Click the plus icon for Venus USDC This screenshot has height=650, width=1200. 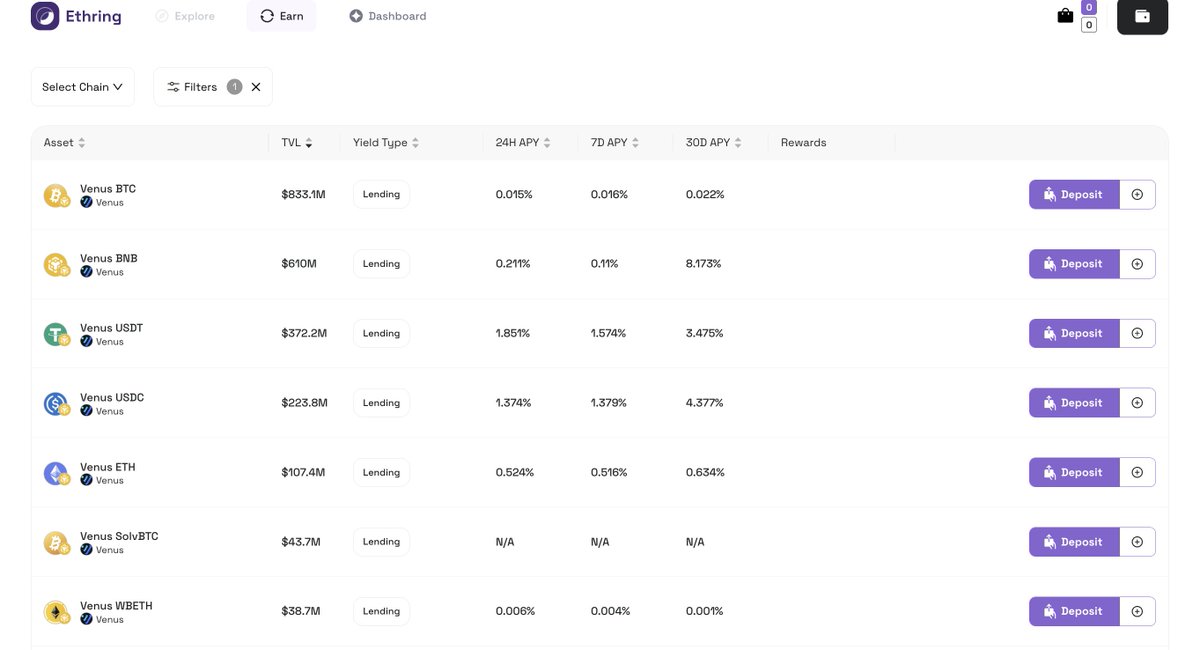(x=1137, y=403)
